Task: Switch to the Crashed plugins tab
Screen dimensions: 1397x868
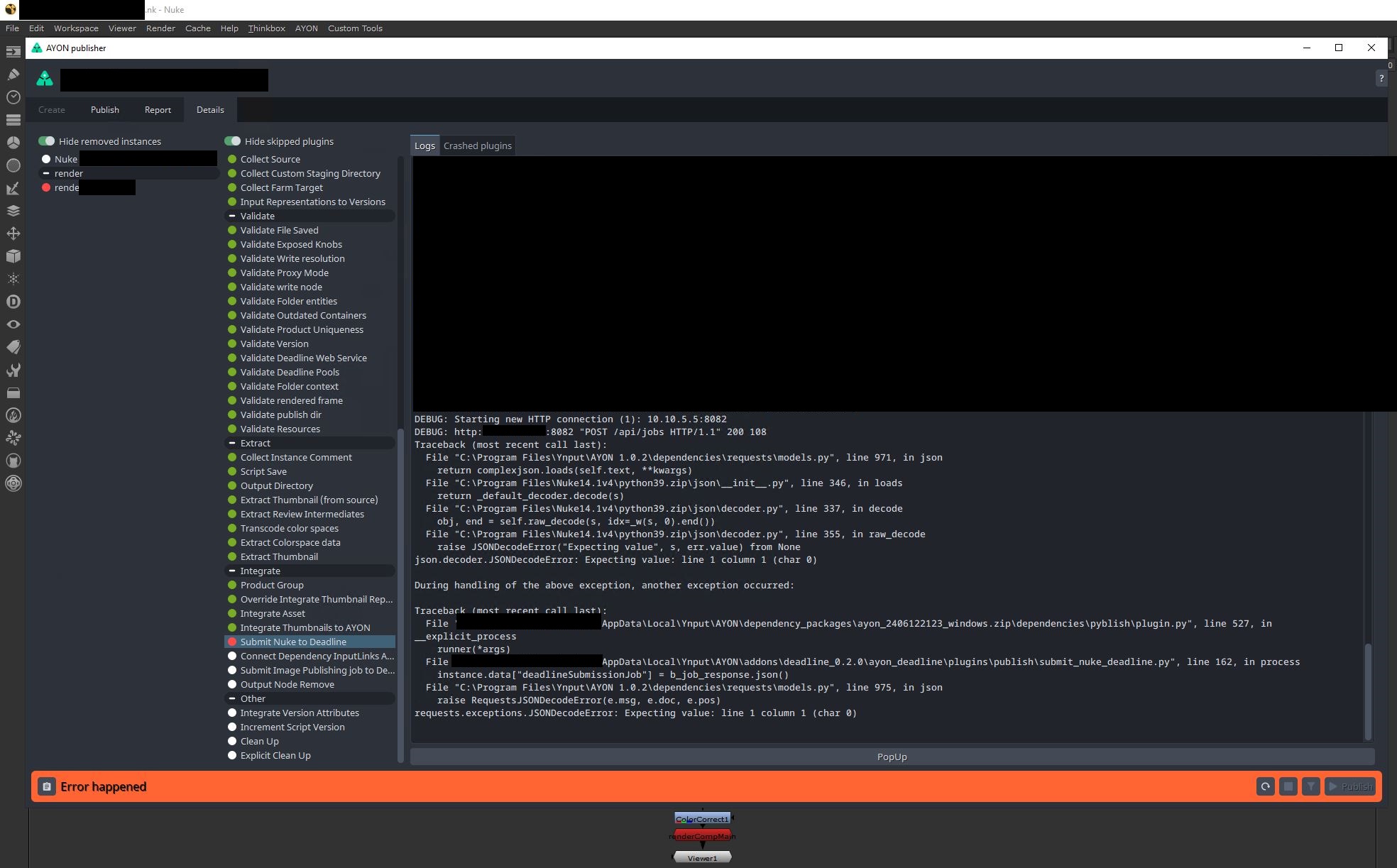Action: click(x=477, y=145)
